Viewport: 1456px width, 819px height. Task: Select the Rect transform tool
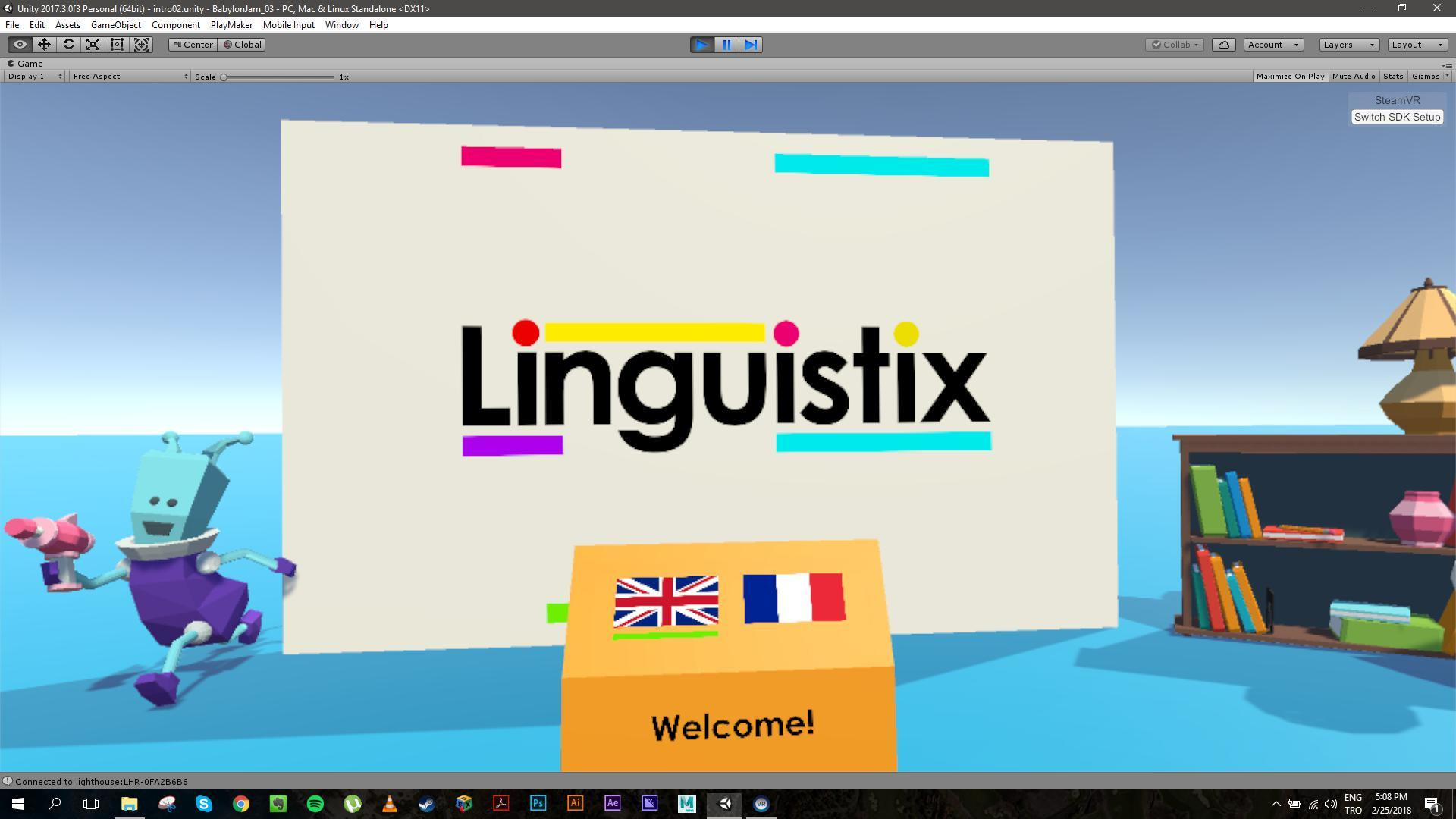[x=117, y=45]
